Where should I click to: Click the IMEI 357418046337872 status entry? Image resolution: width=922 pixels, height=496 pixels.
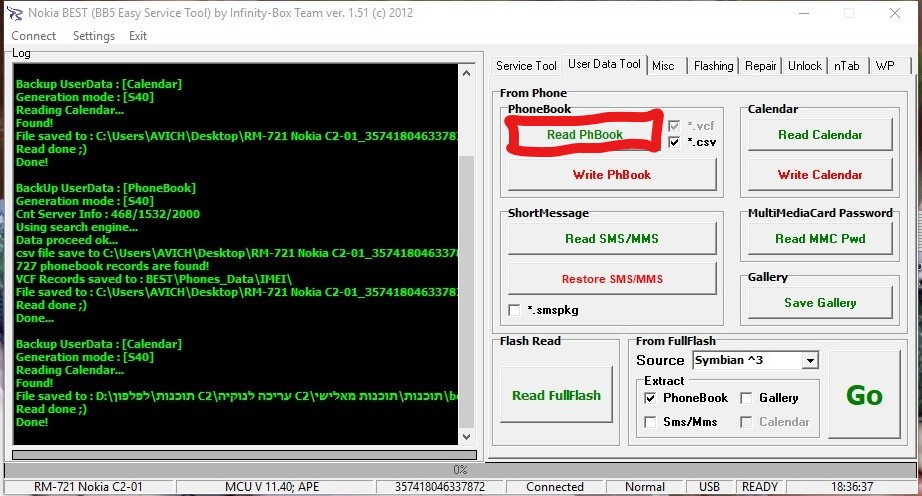440,487
